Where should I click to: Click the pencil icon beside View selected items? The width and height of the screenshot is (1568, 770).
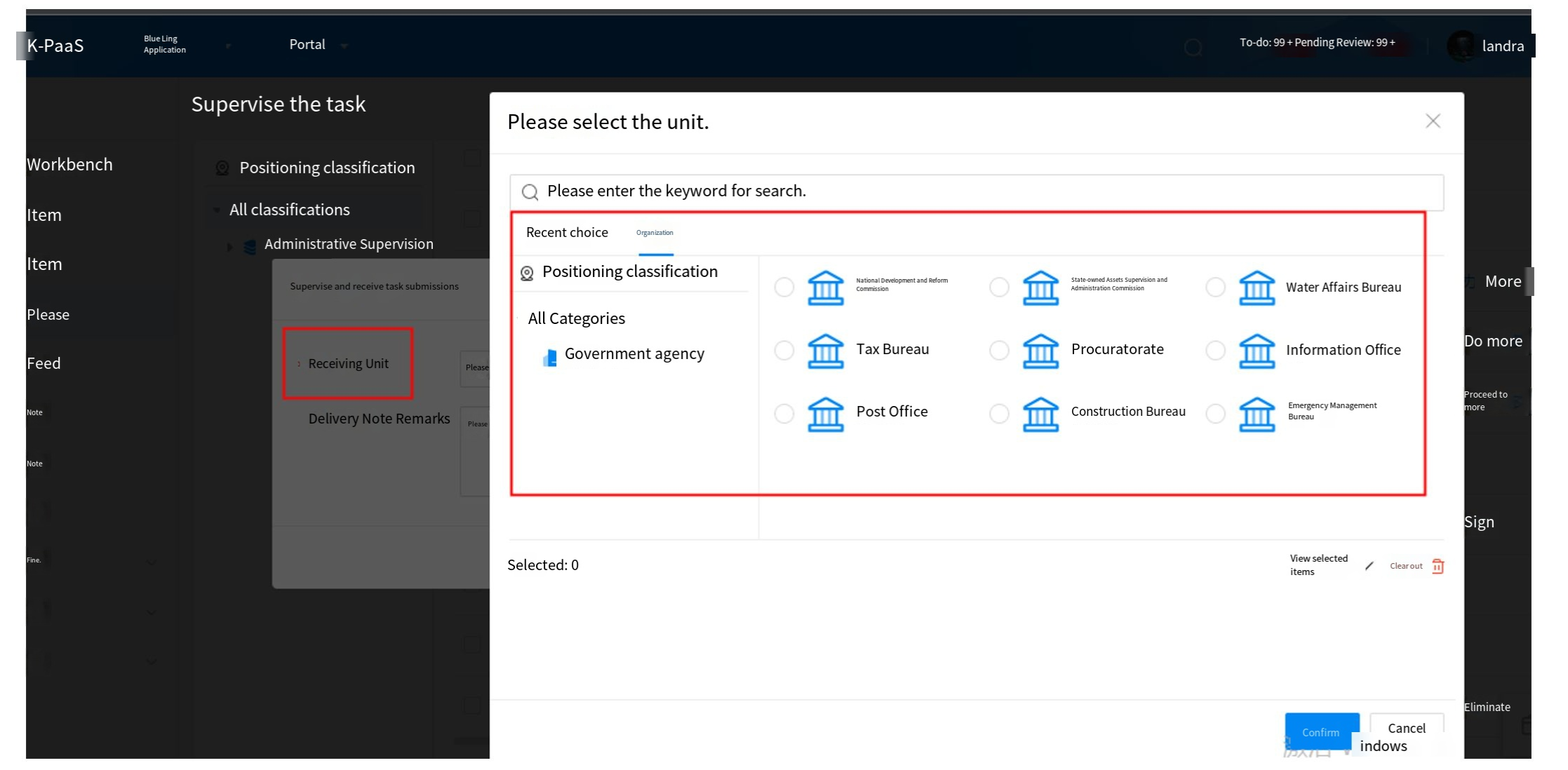pyautogui.click(x=1369, y=566)
